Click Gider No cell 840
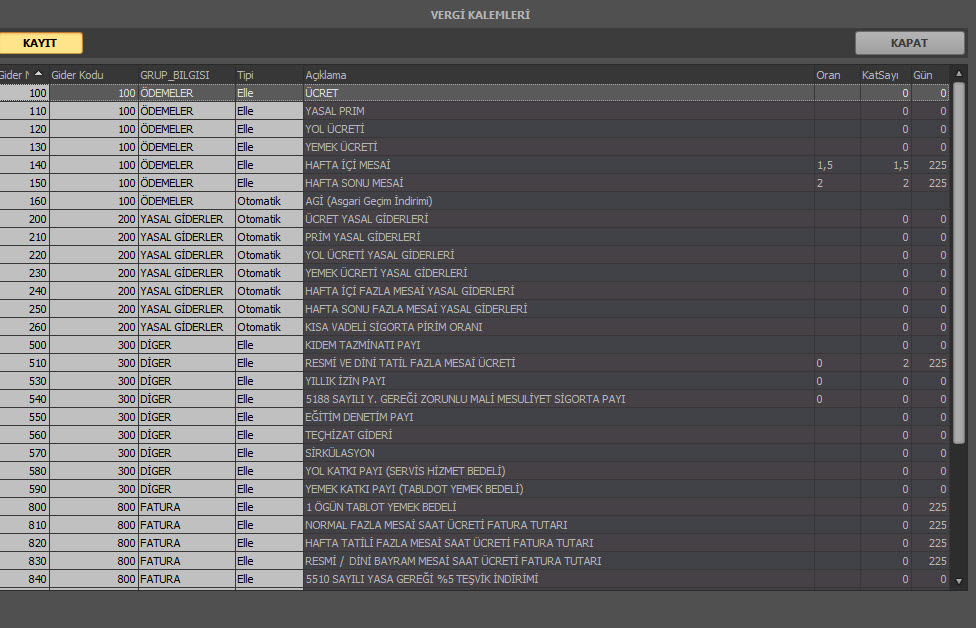The height and width of the screenshot is (628, 976). (24, 580)
